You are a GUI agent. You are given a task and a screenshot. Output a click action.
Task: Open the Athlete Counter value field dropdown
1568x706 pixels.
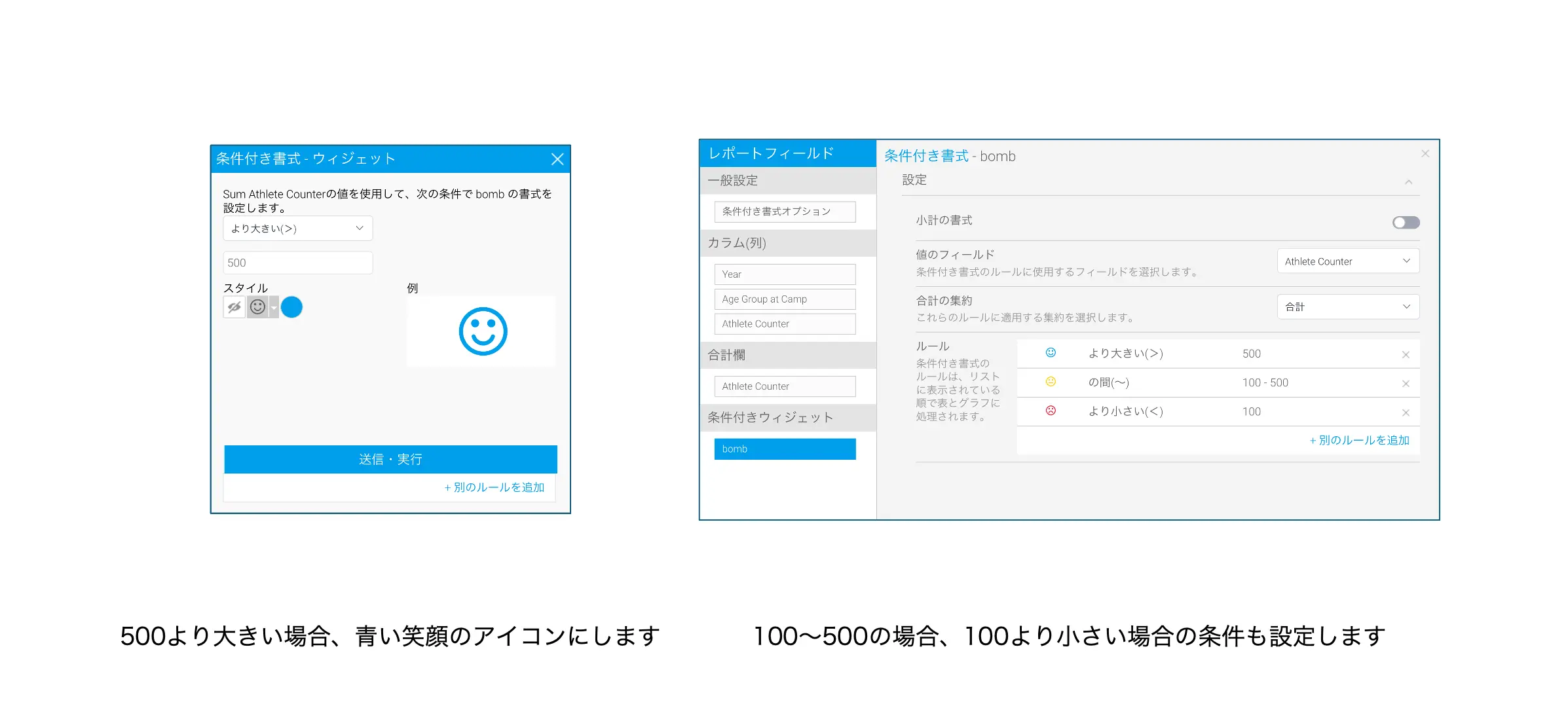click(1347, 261)
